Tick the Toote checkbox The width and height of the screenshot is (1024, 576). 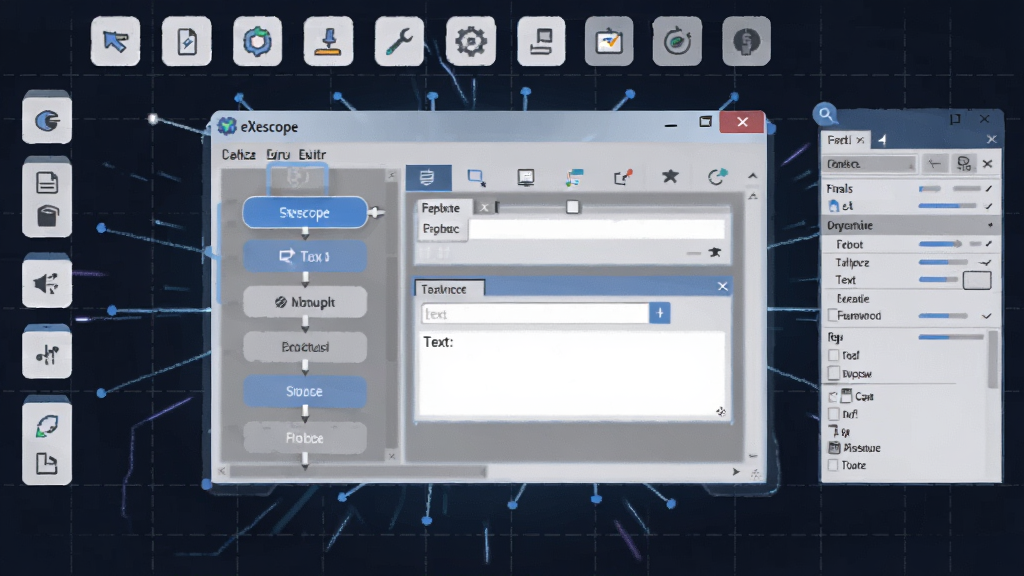[833, 465]
